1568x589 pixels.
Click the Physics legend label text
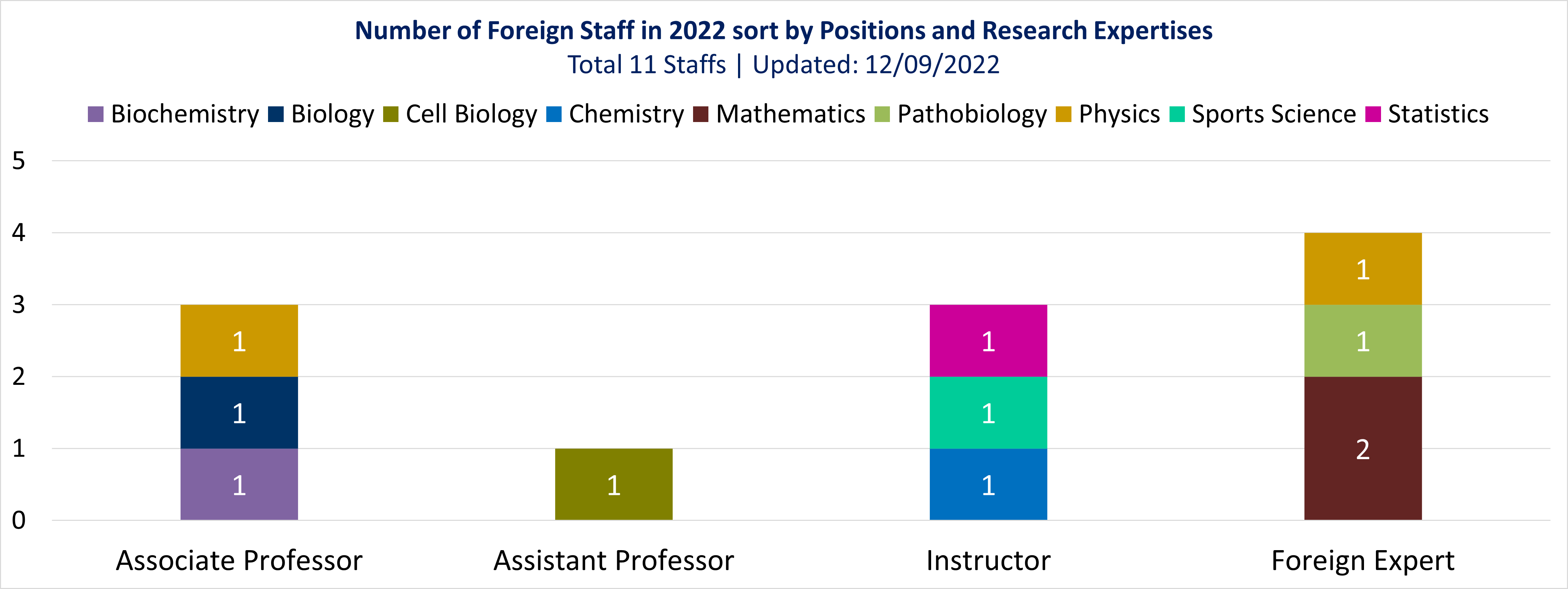[x=1119, y=115]
